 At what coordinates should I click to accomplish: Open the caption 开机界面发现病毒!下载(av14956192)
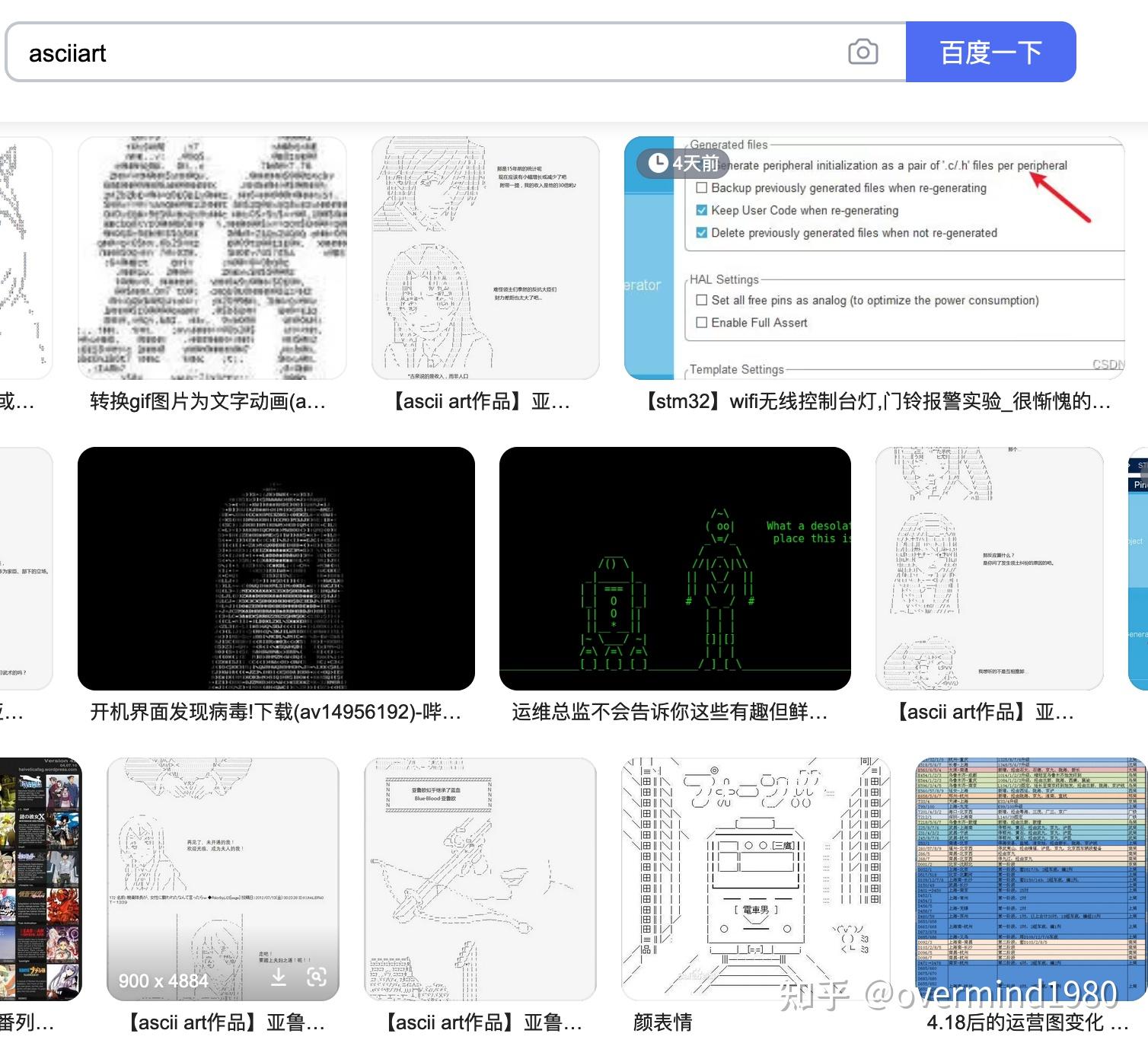pyautogui.click(x=276, y=712)
